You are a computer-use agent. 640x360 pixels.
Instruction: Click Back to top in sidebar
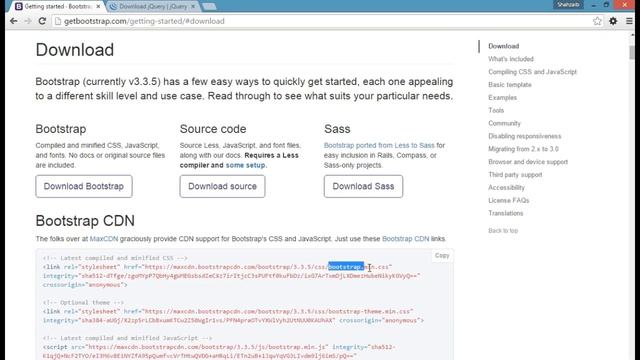[x=503, y=231]
